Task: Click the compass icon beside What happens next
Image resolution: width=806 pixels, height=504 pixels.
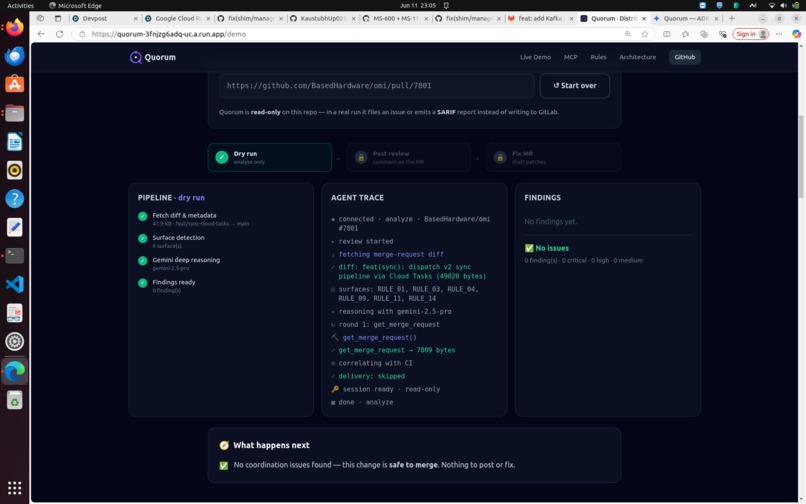Action: coord(224,445)
